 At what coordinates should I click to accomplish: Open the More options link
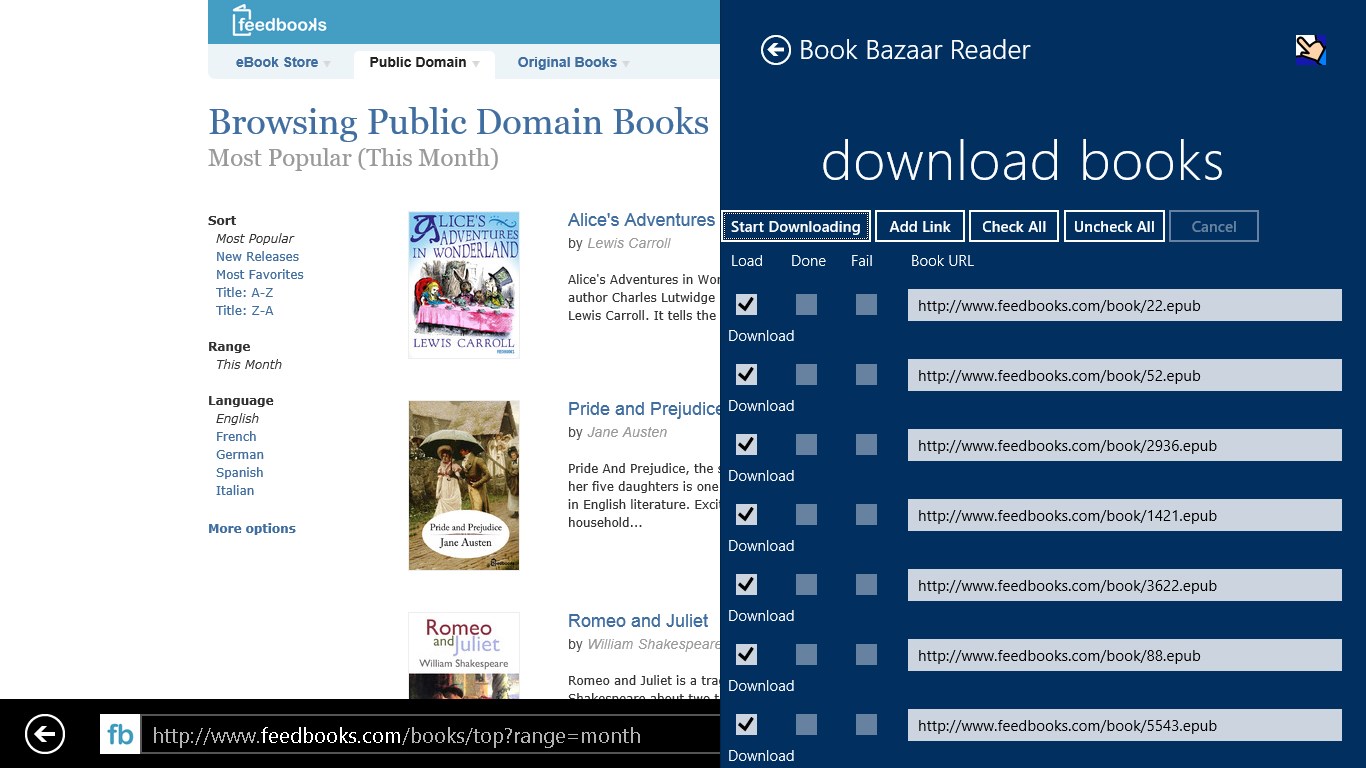pyautogui.click(x=251, y=528)
